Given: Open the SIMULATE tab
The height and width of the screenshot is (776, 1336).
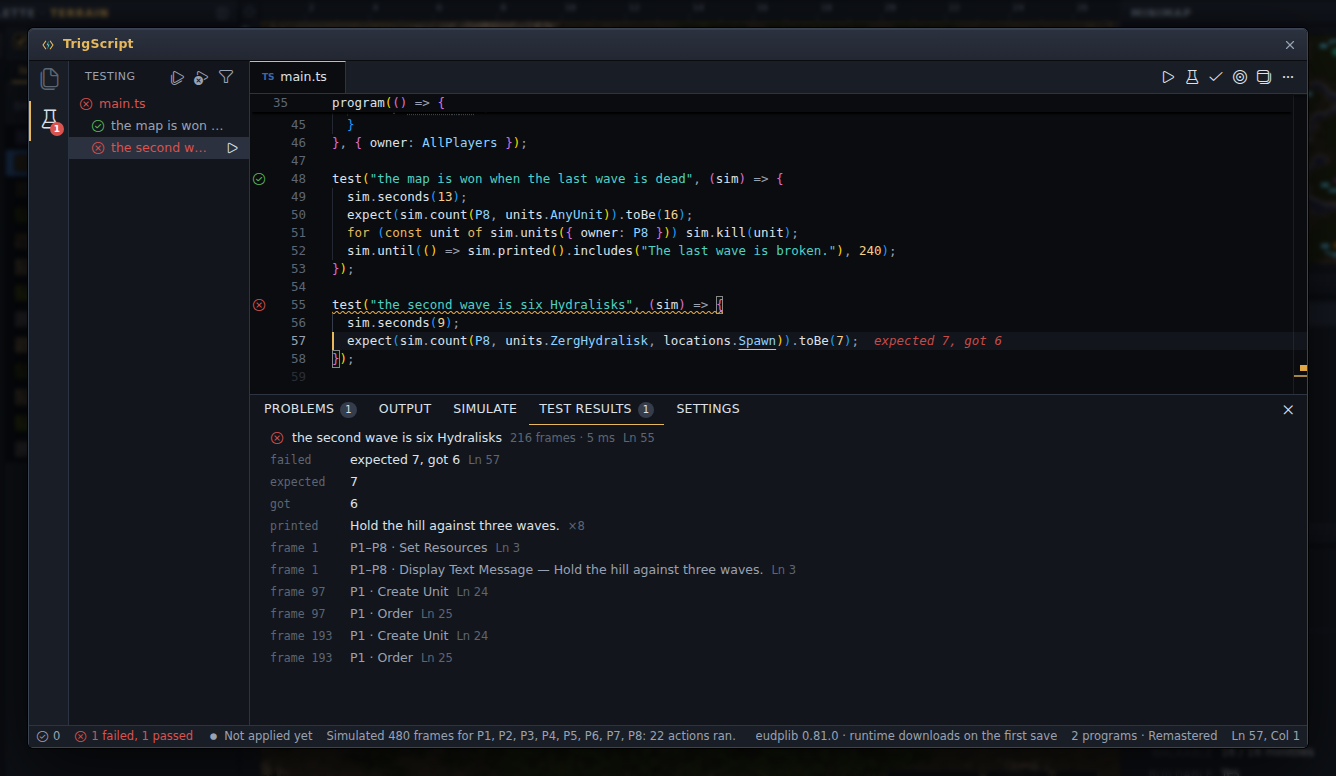Looking at the screenshot, I should click(485, 409).
